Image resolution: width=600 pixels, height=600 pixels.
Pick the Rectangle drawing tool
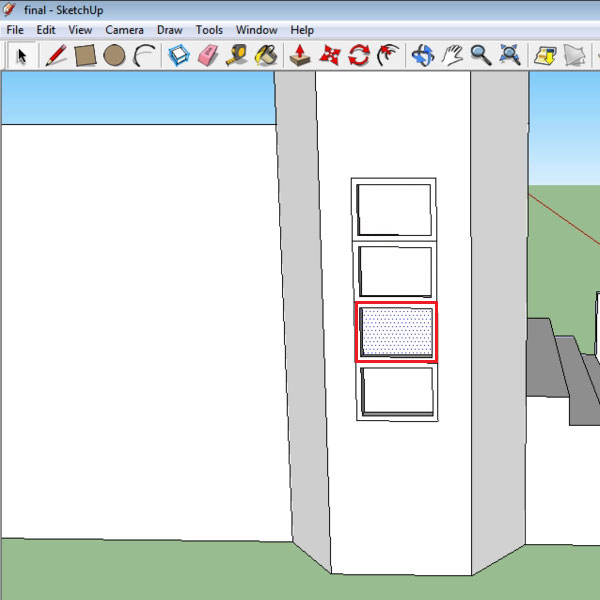[85, 55]
